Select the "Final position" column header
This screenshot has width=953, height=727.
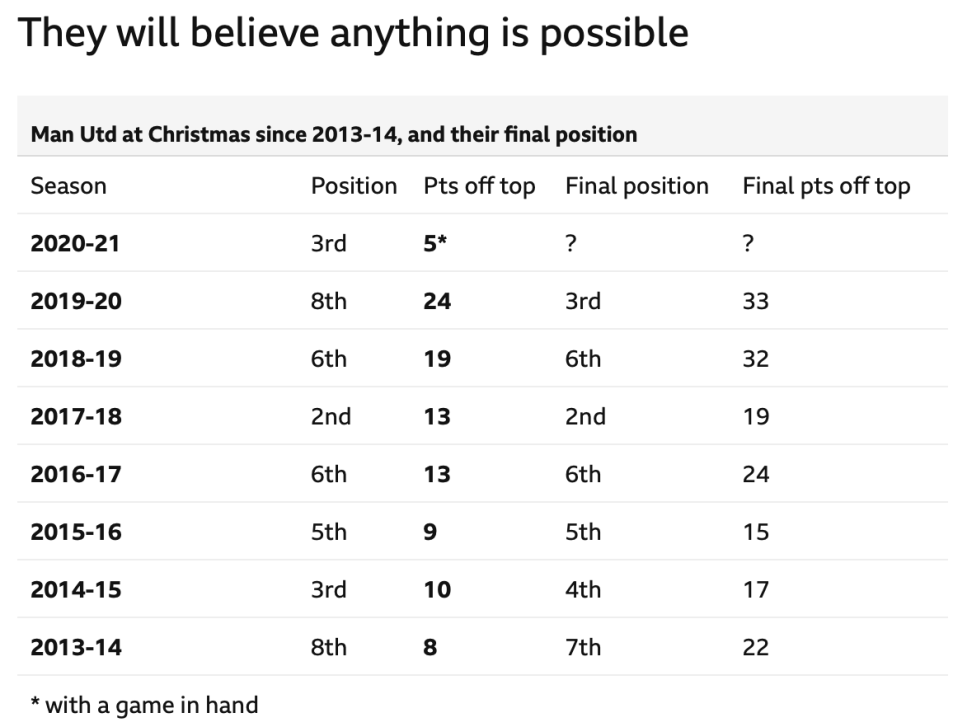click(x=636, y=186)
